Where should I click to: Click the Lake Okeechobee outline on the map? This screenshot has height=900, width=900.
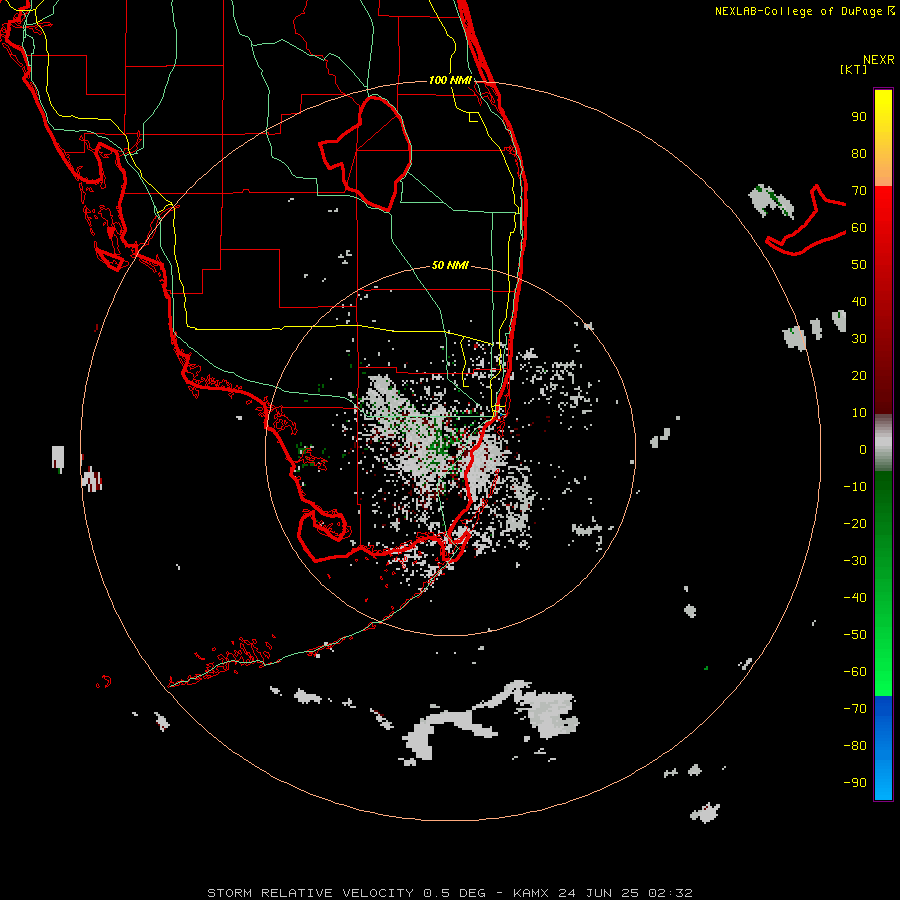click(366, 153)
